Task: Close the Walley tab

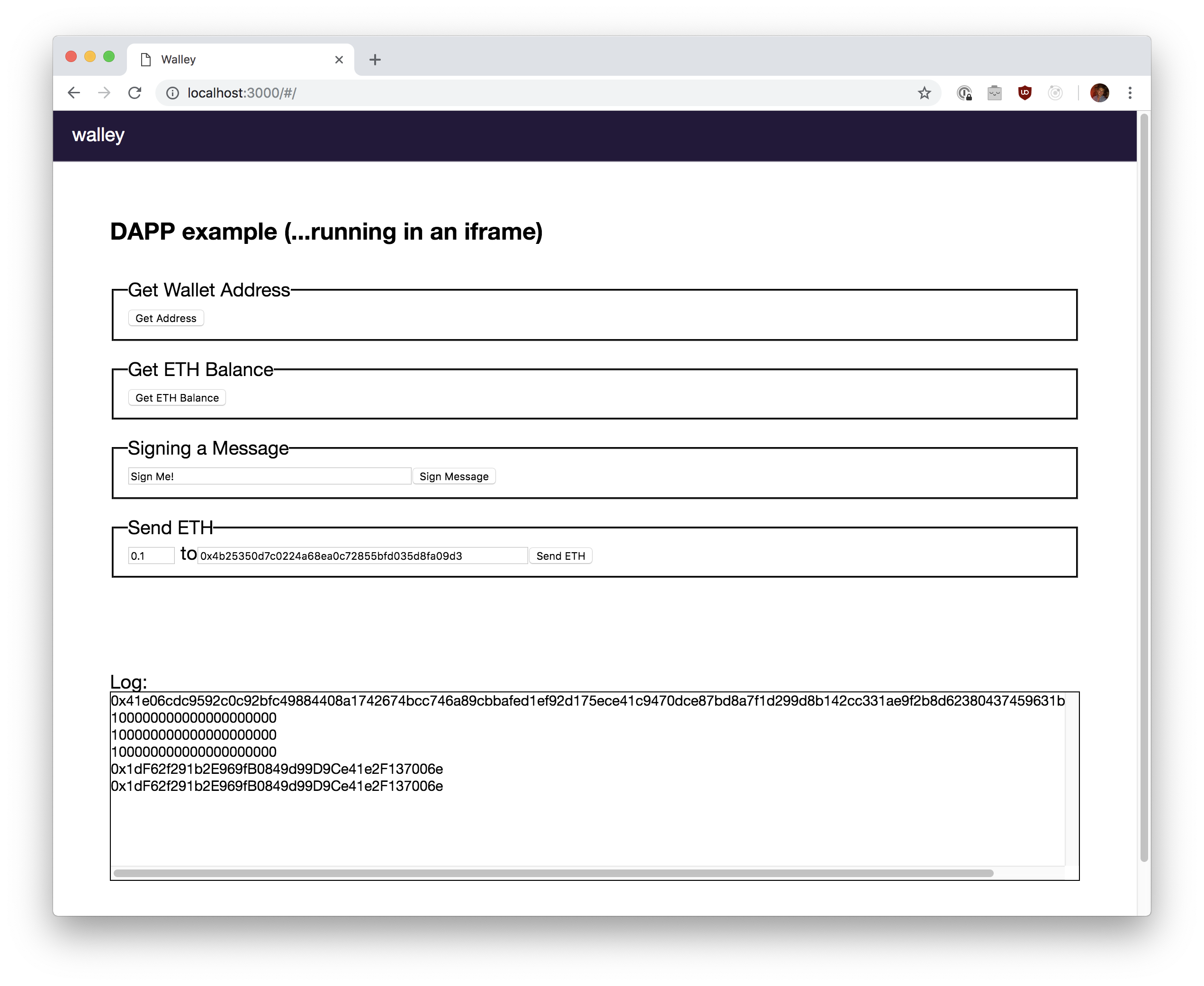Action: [339, 60]
